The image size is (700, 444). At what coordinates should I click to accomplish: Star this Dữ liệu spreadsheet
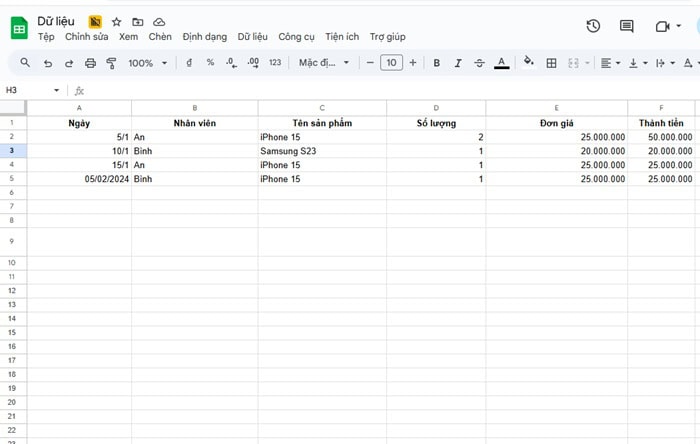pos(117,21)
